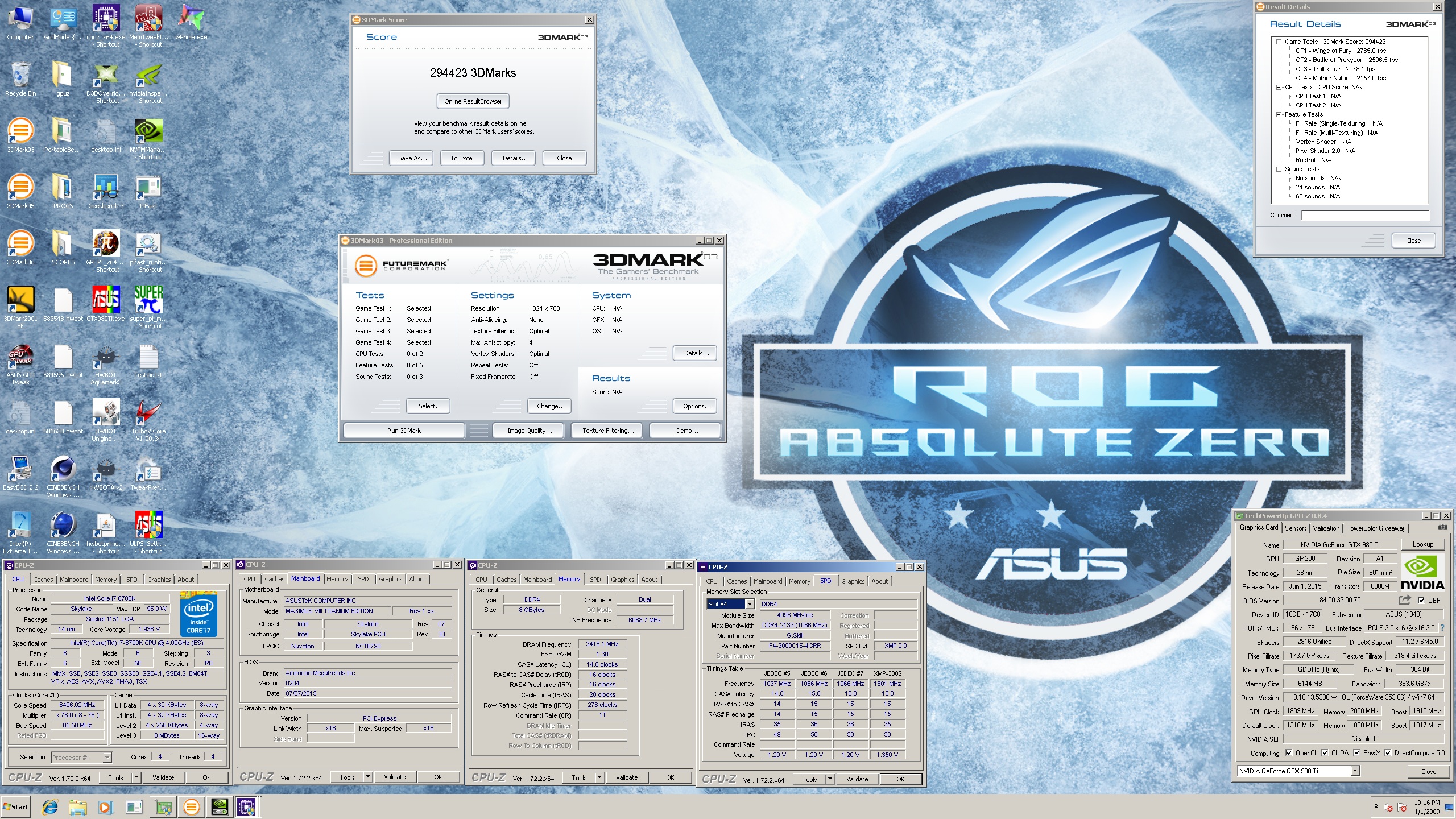Click the Bus Interface question mark icon
Image resolution: width=1456 pixels, height=819 pixels.
(x=1442, y=628)
